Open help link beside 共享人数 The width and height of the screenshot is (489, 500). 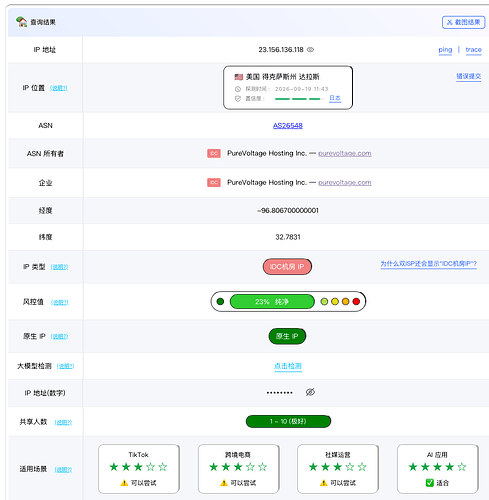[63, 422]
